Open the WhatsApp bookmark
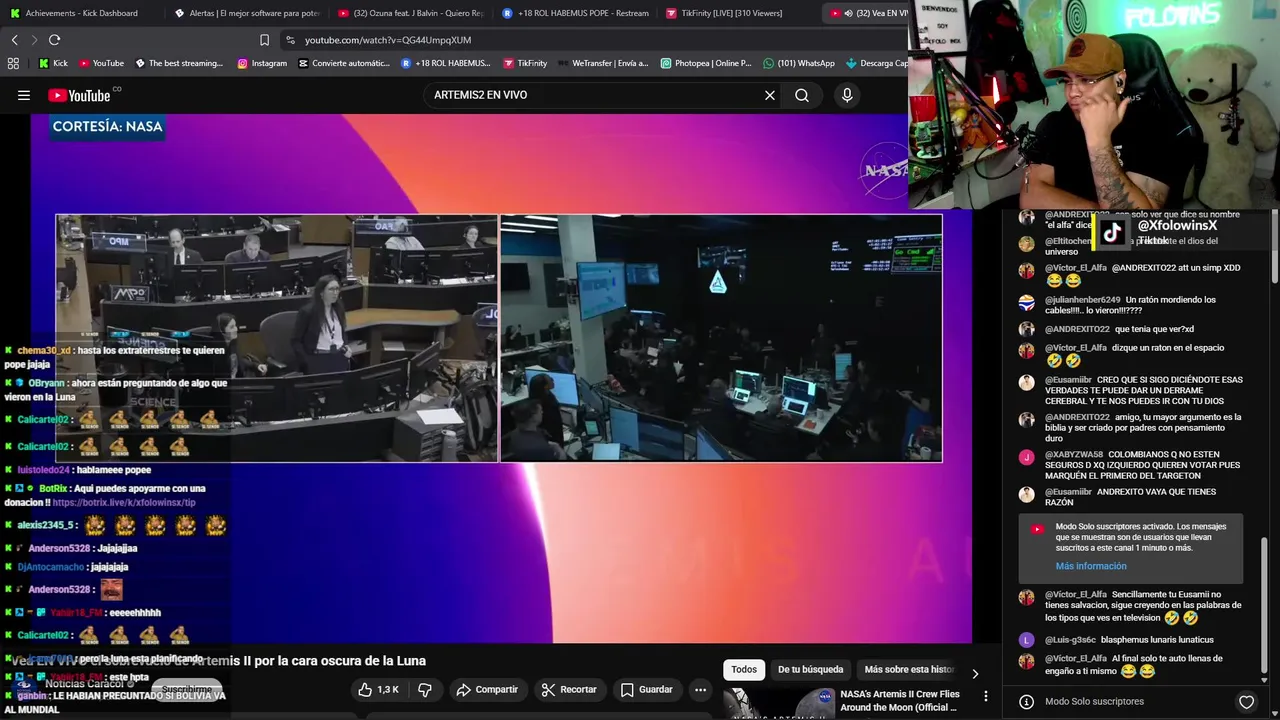 (x=798, y=63)
